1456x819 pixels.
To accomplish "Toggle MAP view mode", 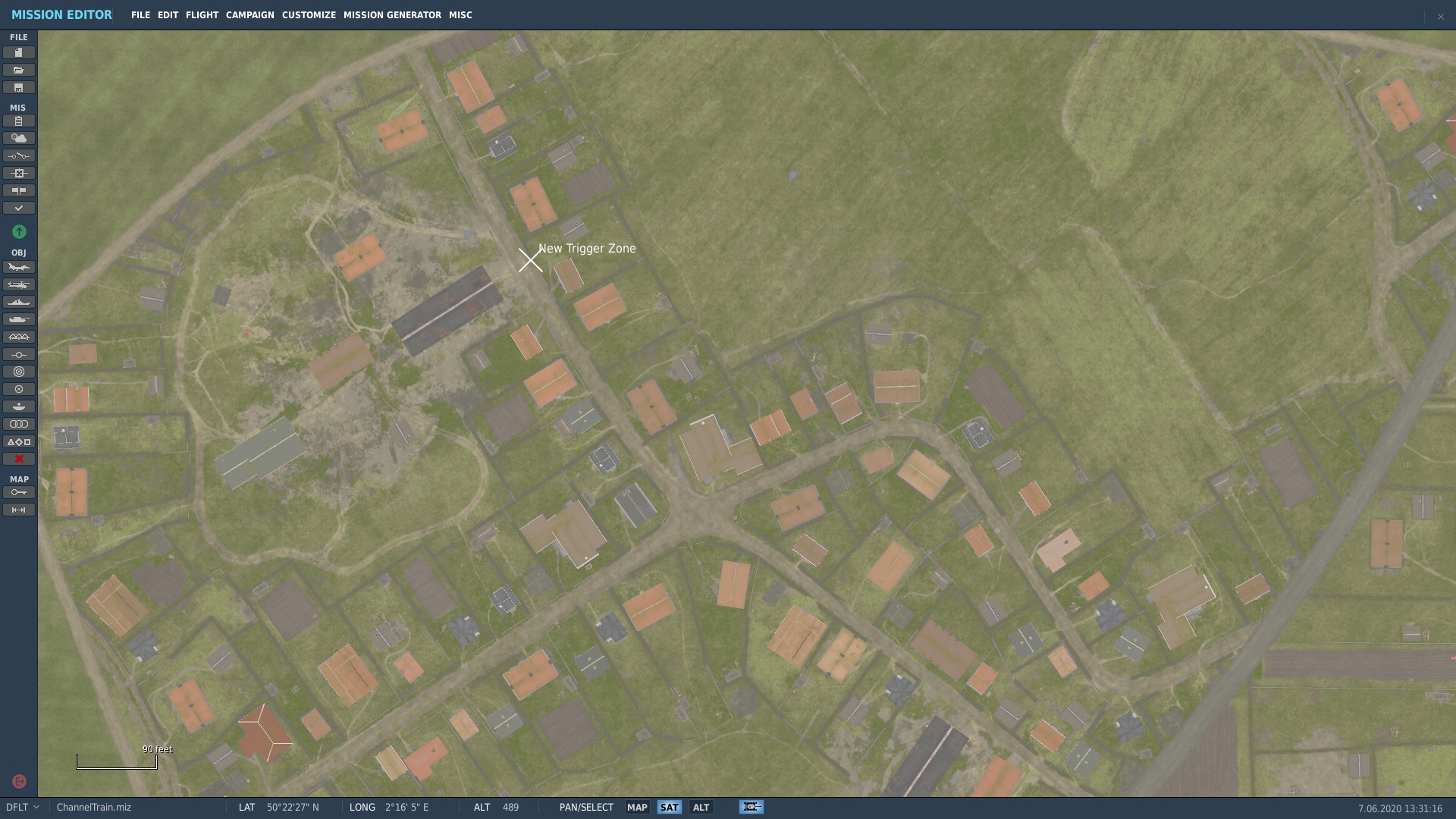I will pyautogui.click(x=637, y=808).
